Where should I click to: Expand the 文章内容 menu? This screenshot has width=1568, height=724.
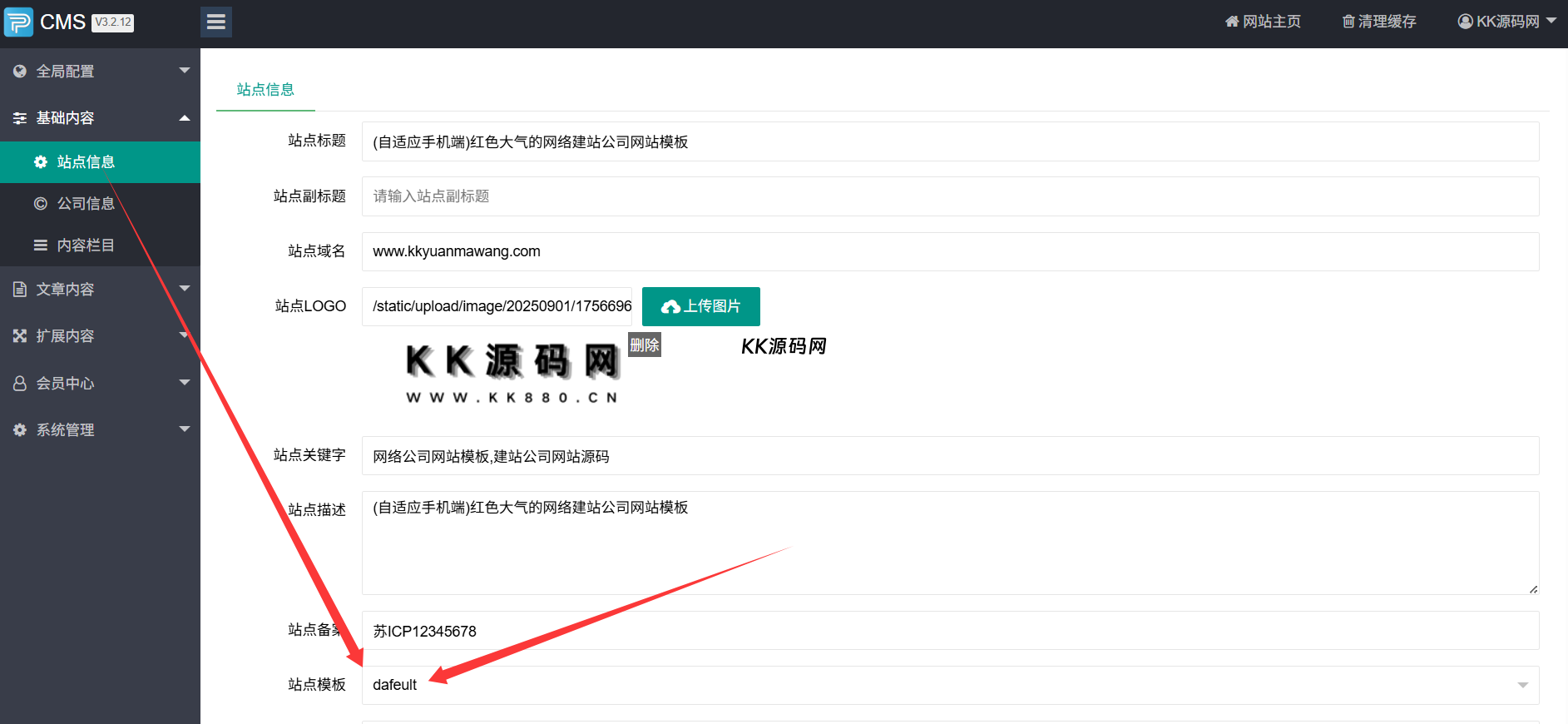pos(100,290)
